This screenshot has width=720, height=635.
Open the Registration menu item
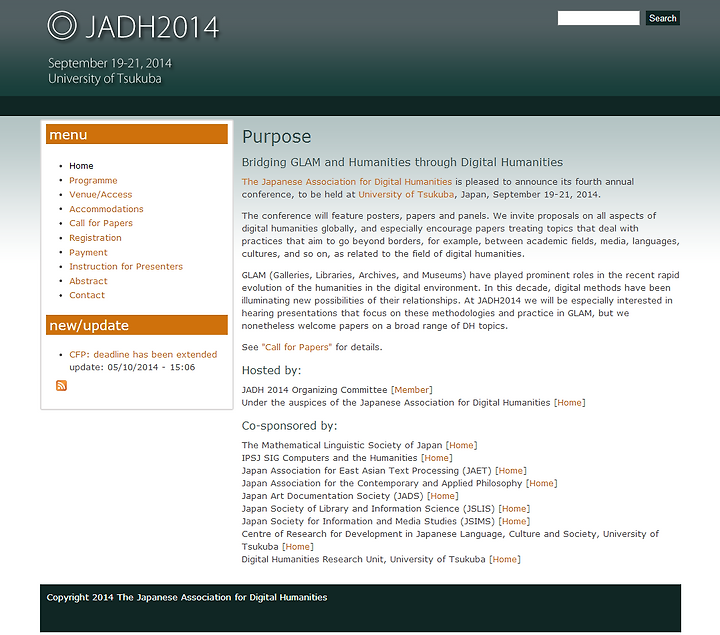(x=96, y=238)
